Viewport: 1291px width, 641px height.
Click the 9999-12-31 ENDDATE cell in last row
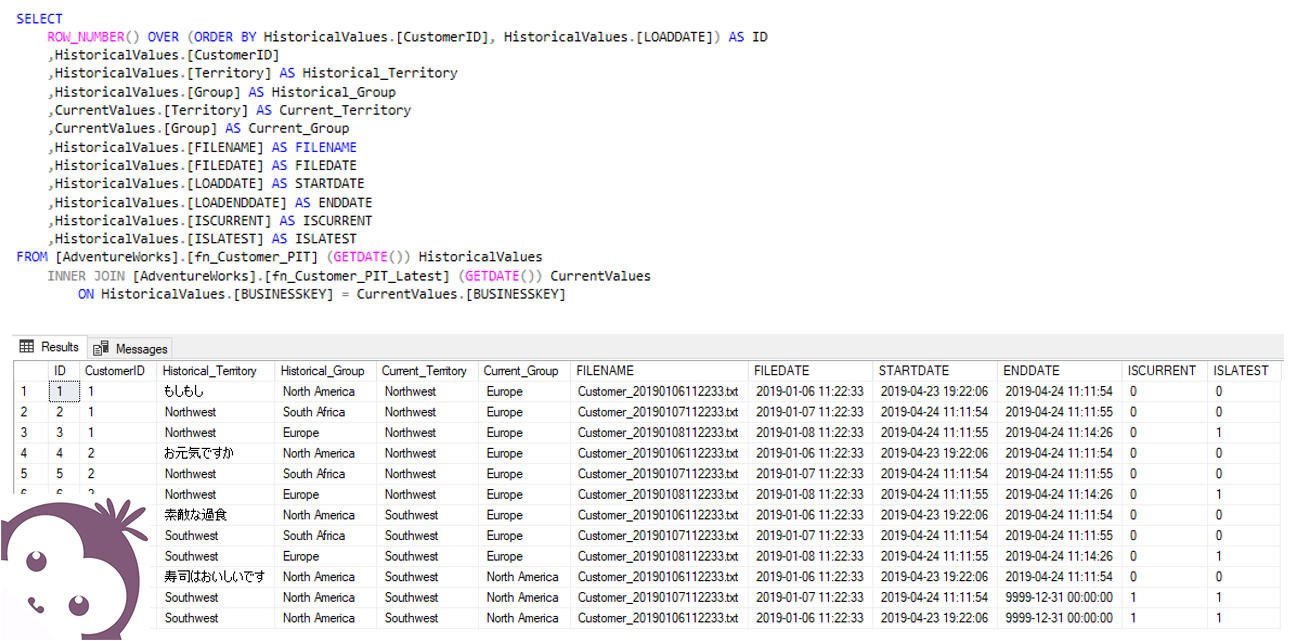coord(1061,618)
